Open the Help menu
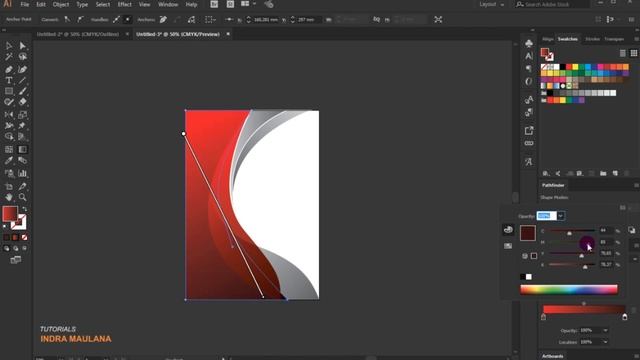Image resolution: width=640 pixels, height=360 pixels. coord(191,4)
